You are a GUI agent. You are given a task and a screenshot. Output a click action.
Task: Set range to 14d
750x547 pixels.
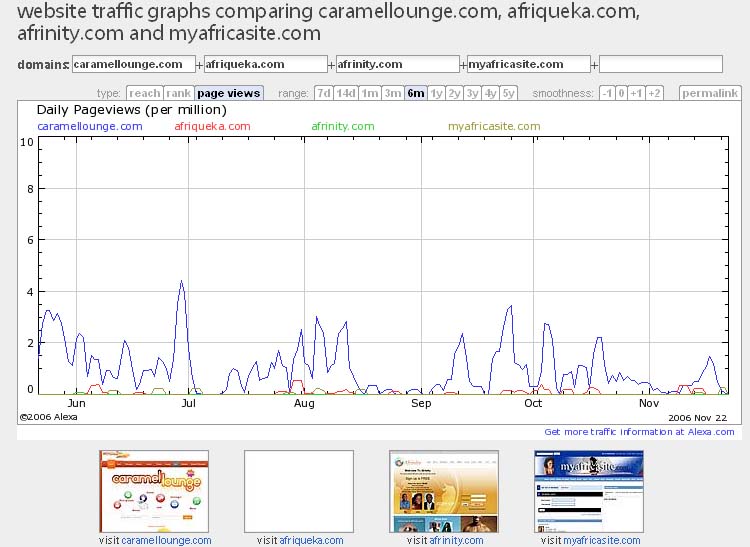pyautogui.click(x=346, y=93)
